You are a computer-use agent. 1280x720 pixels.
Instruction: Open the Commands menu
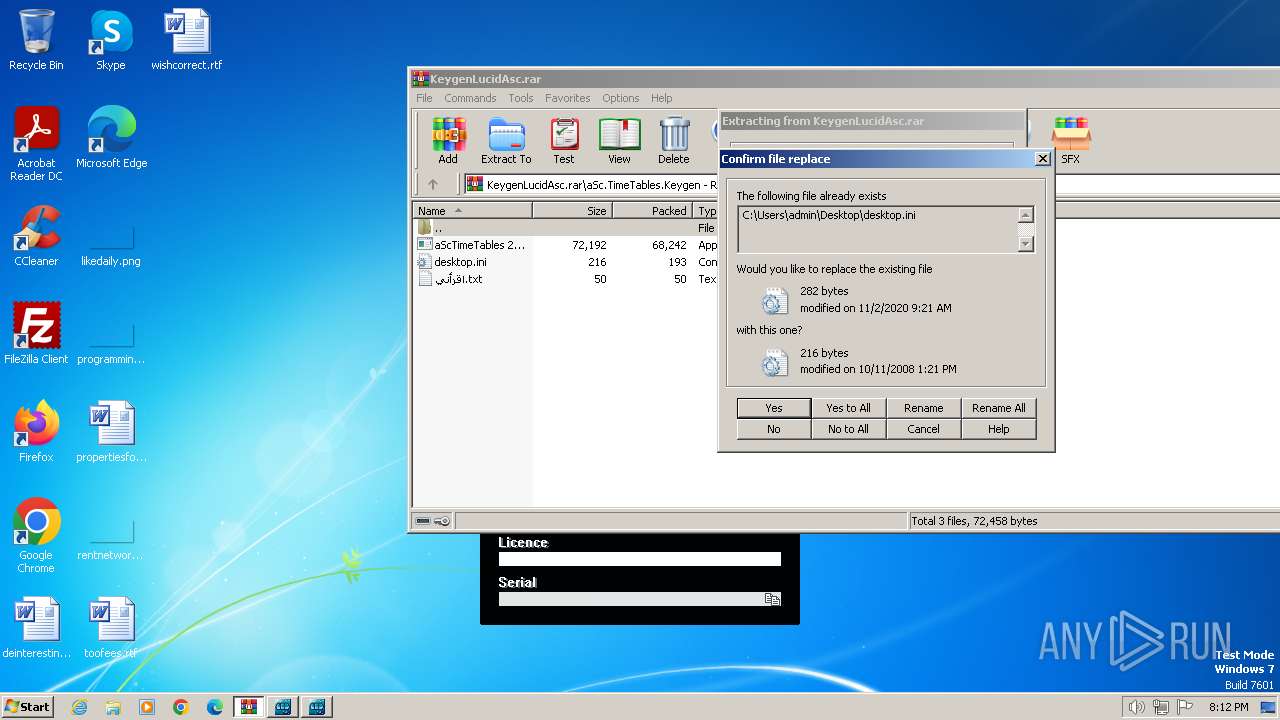[470, 98]
